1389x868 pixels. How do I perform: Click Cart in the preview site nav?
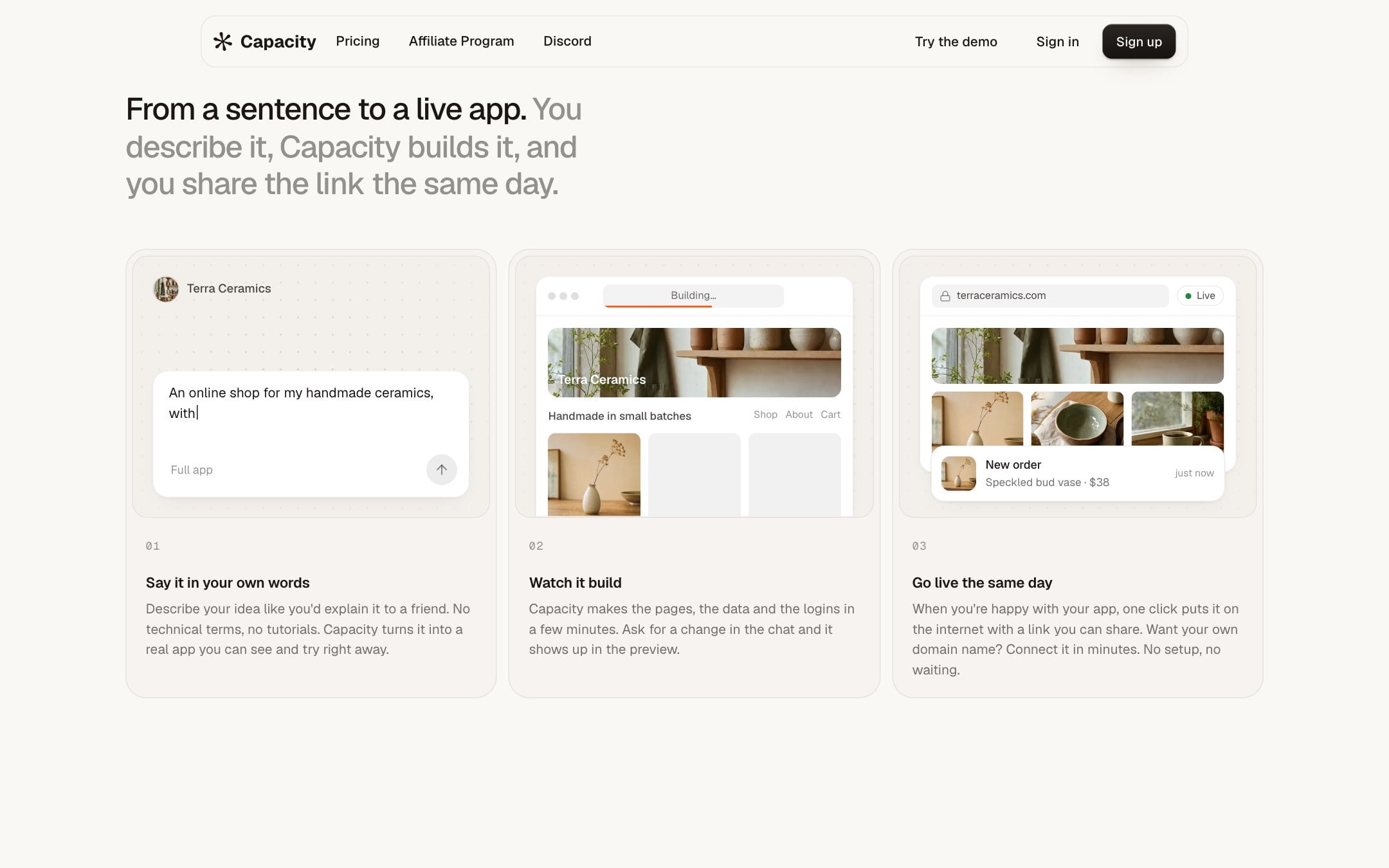(x=830, y=415)
